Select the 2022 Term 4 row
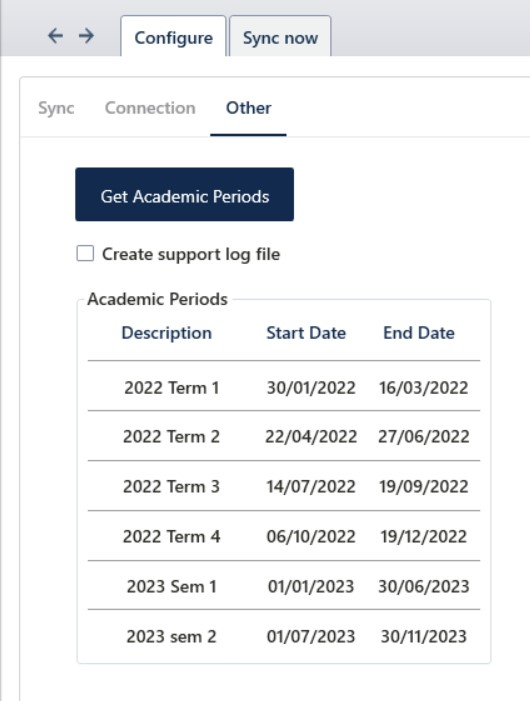The image size is (530, 701). pyautogui.click(x=284, y=536)
